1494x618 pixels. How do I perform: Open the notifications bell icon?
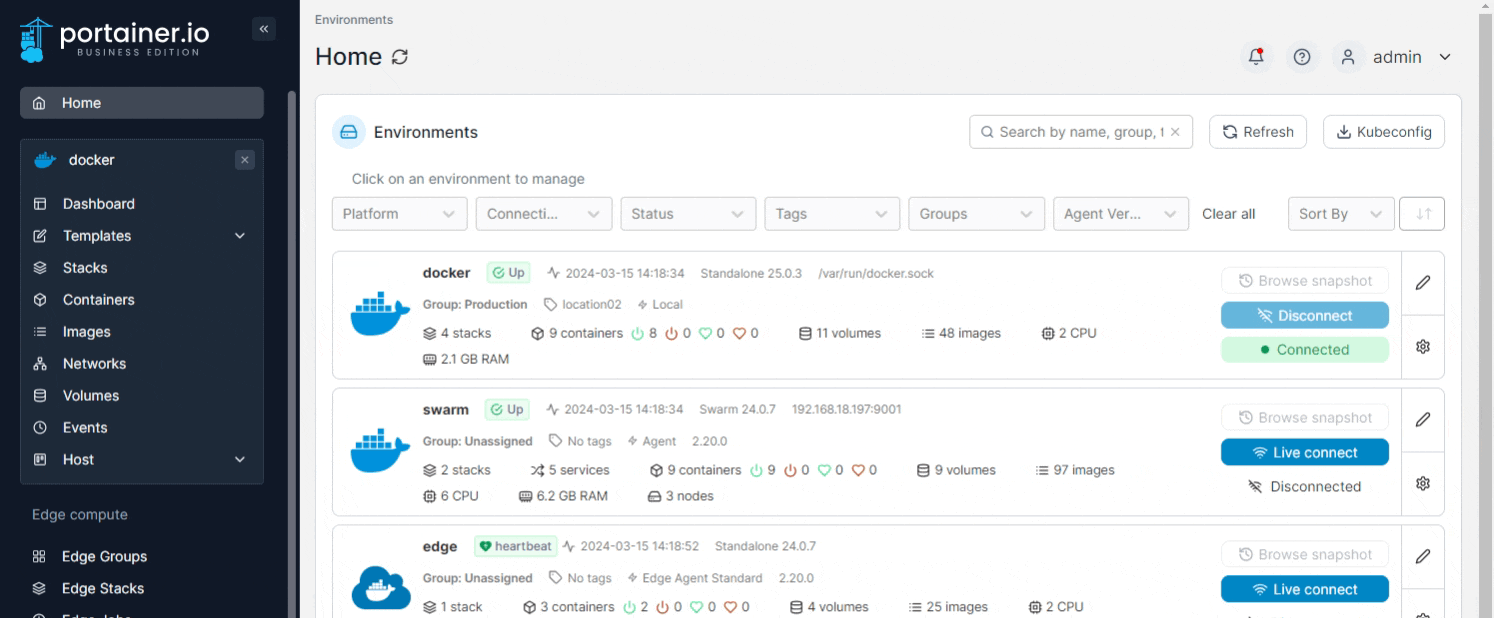pos(1256,57)
